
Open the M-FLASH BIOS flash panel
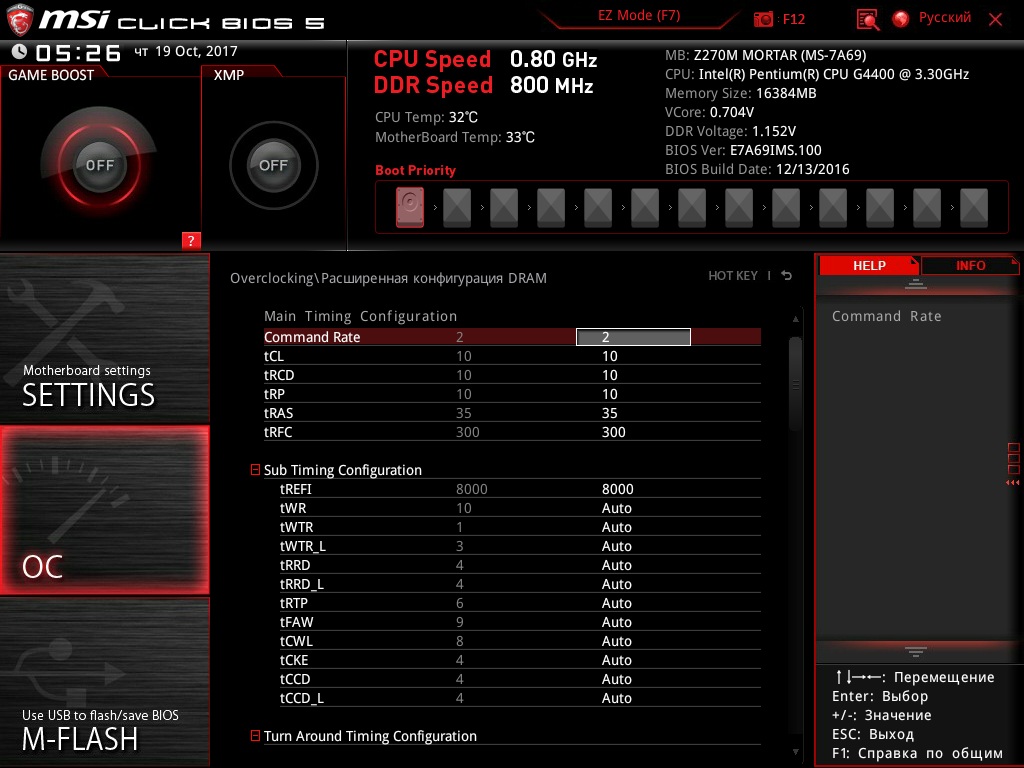pyautogui.click(x=104, y=682)
